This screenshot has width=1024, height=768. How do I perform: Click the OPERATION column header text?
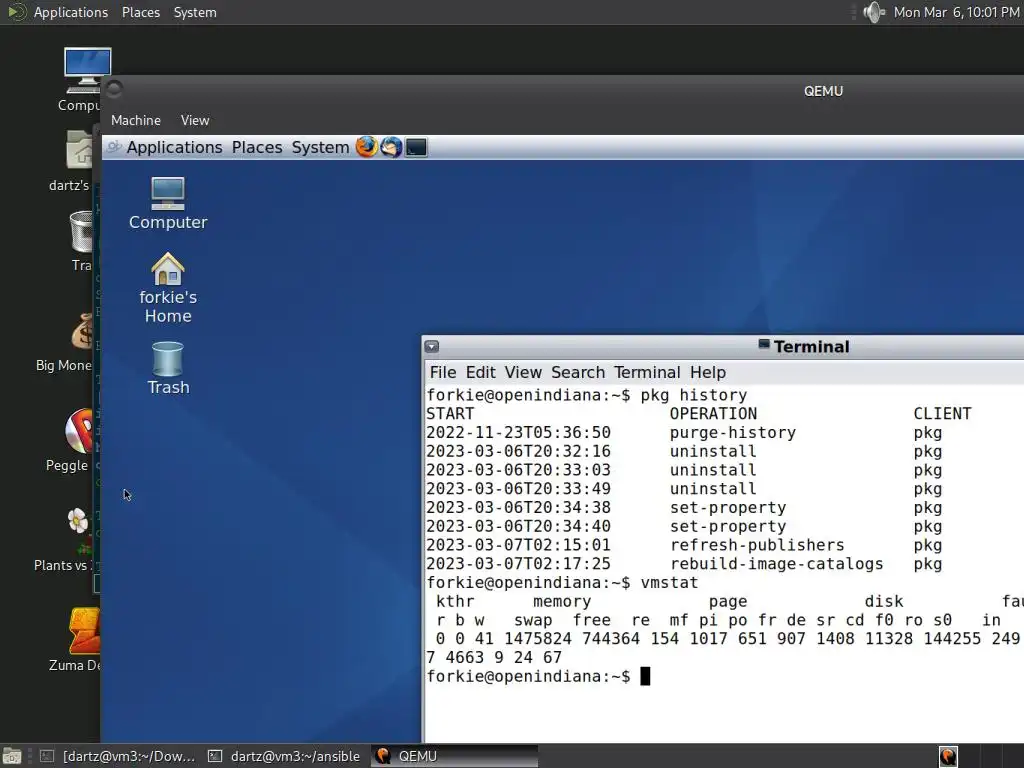coord(713,414)
